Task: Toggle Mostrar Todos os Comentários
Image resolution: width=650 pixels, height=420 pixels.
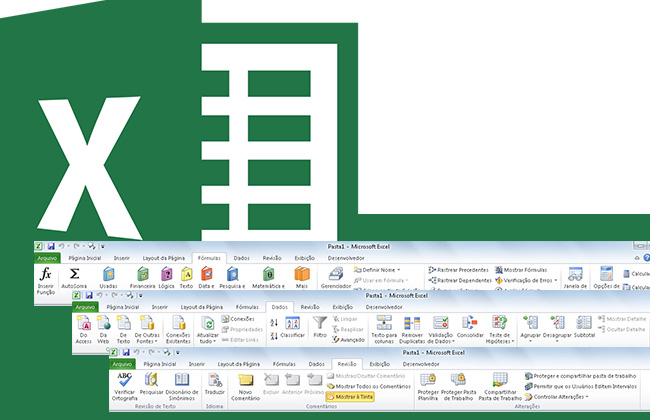Action: point(369,386)
